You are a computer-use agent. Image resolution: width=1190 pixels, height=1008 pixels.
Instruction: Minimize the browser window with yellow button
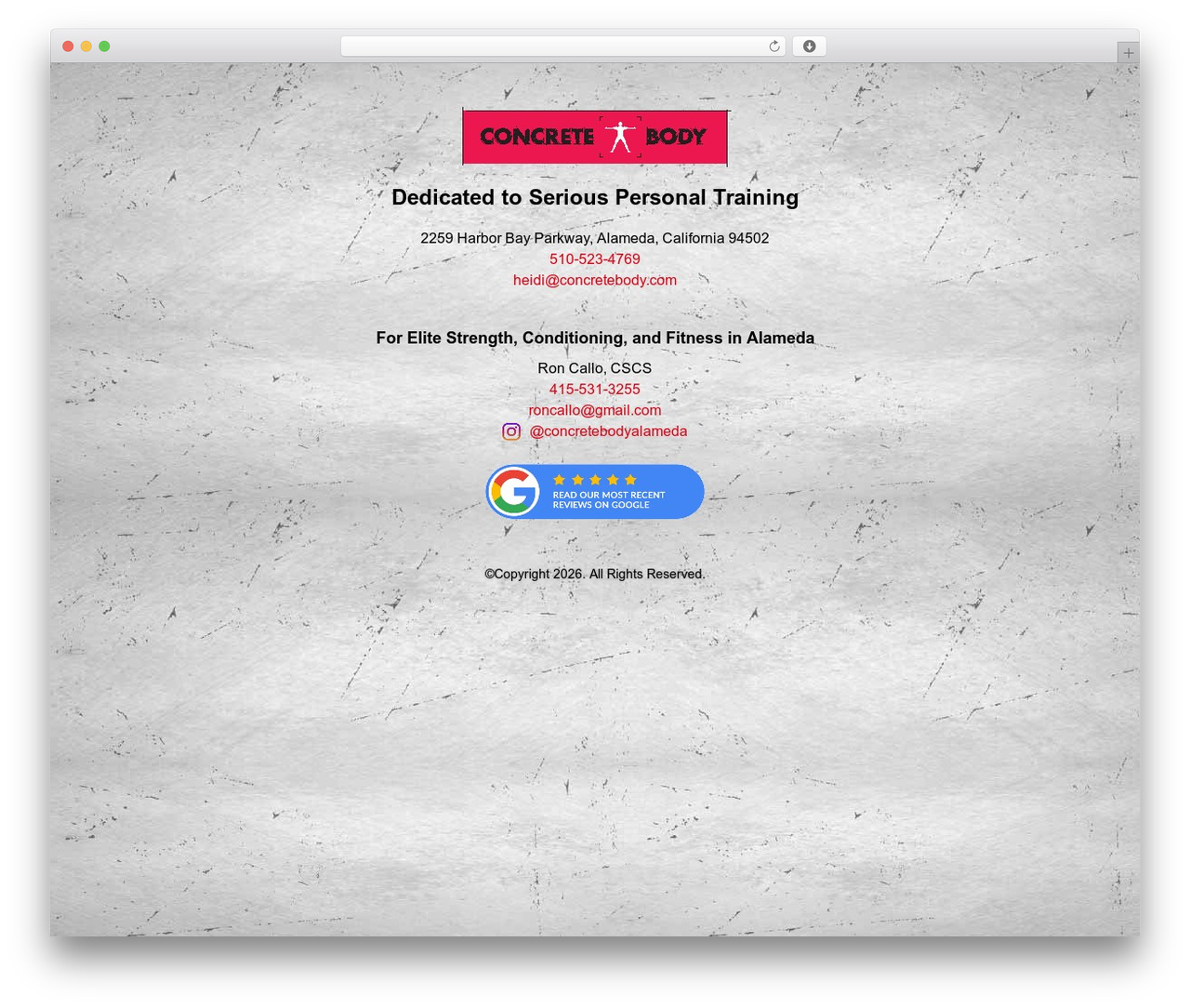[86, 46]
